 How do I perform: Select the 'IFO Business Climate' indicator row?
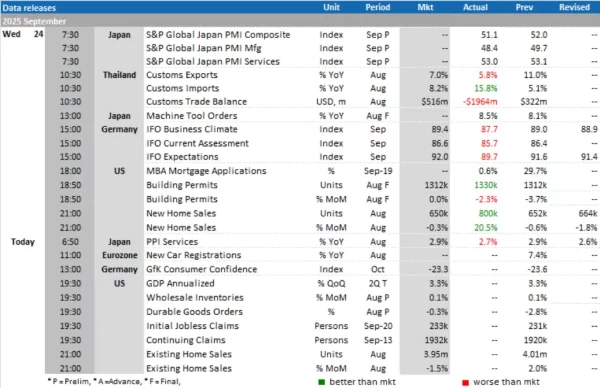pos(322,129)
